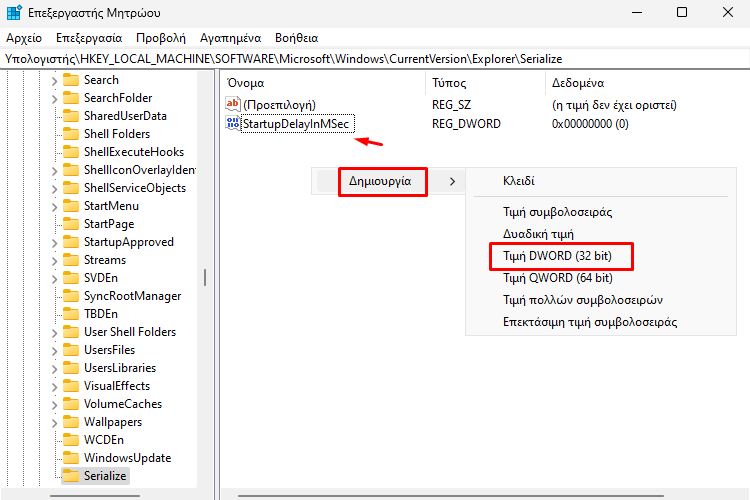Screen dimensions: 750x500
Task: Select the SyncRootManager folder icon
Action: pyautogui.click(x=71, y=296)
